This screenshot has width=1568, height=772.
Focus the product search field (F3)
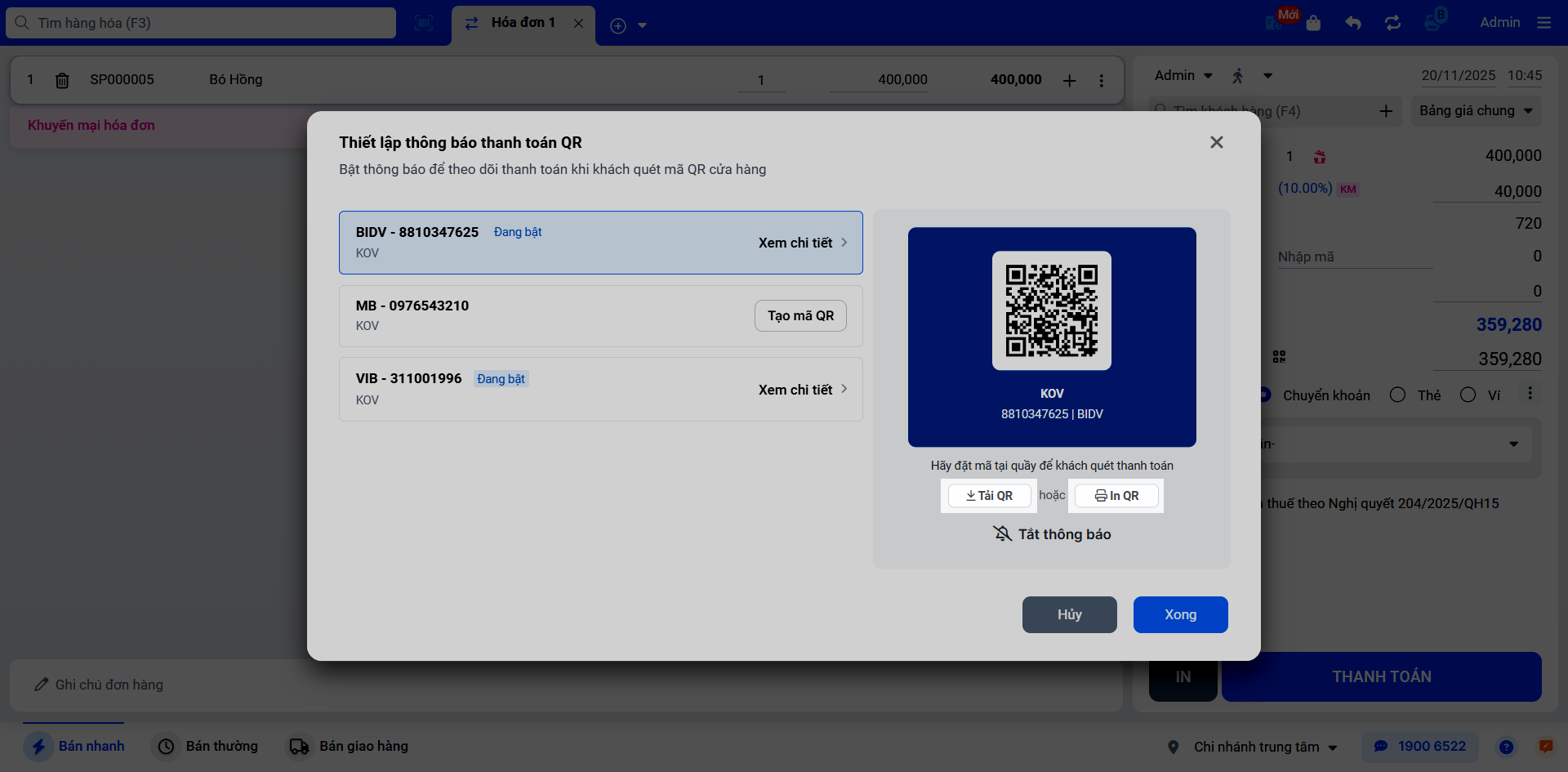click(201, 23)
